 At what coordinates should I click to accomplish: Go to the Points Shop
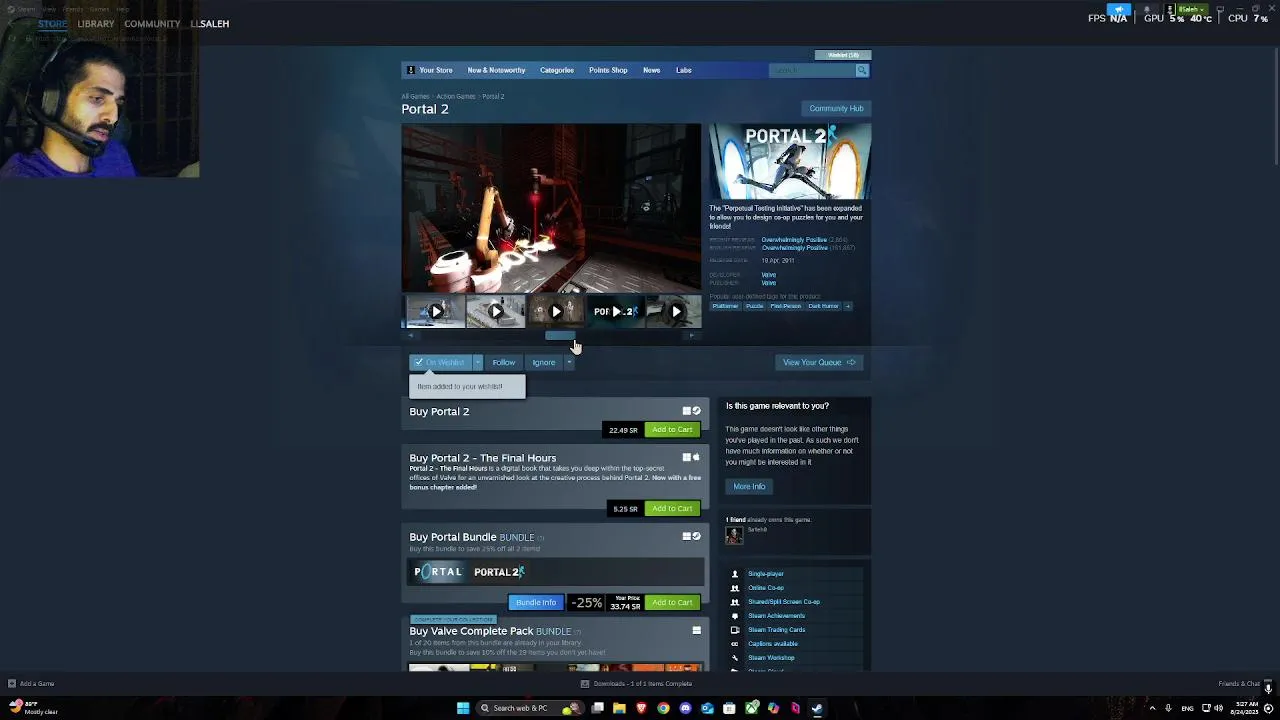point(608,70)
